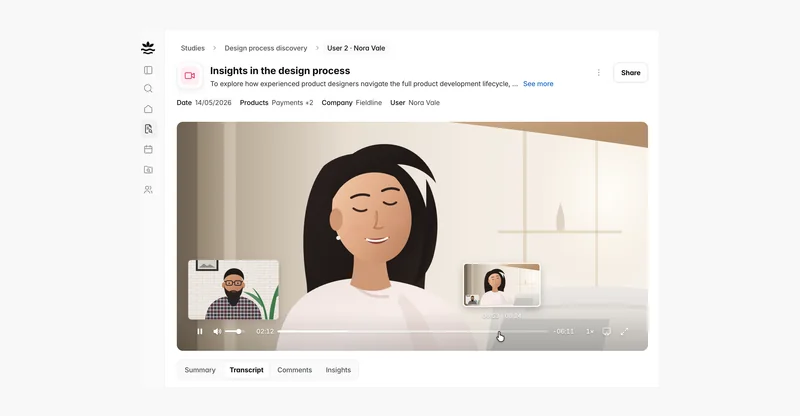The image size is (800, 416).
Task: Click the seek preview thumbnail
Action: point(502,285)
